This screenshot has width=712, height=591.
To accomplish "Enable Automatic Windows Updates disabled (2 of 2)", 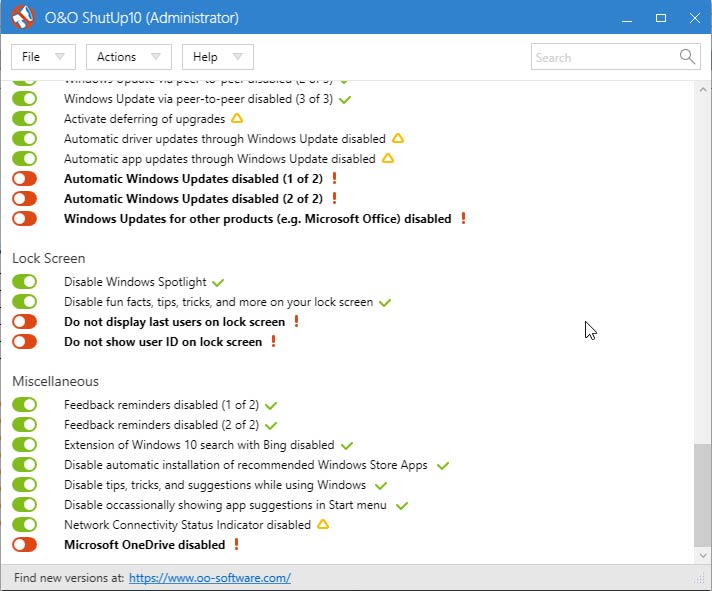I will (x=25, y=198).
